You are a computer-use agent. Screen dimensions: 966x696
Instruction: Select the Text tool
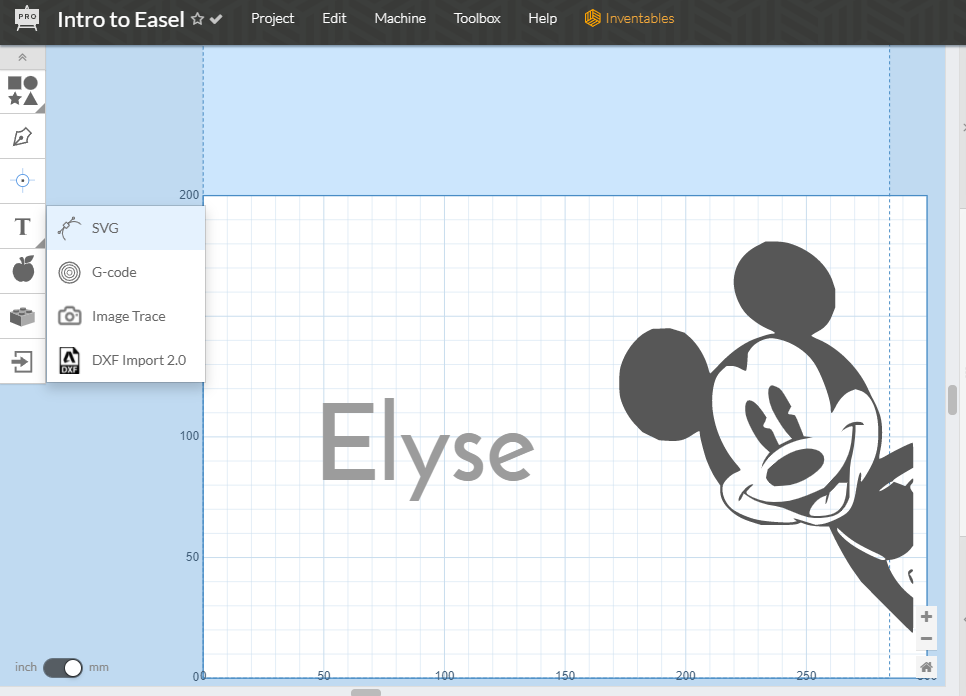23,227
